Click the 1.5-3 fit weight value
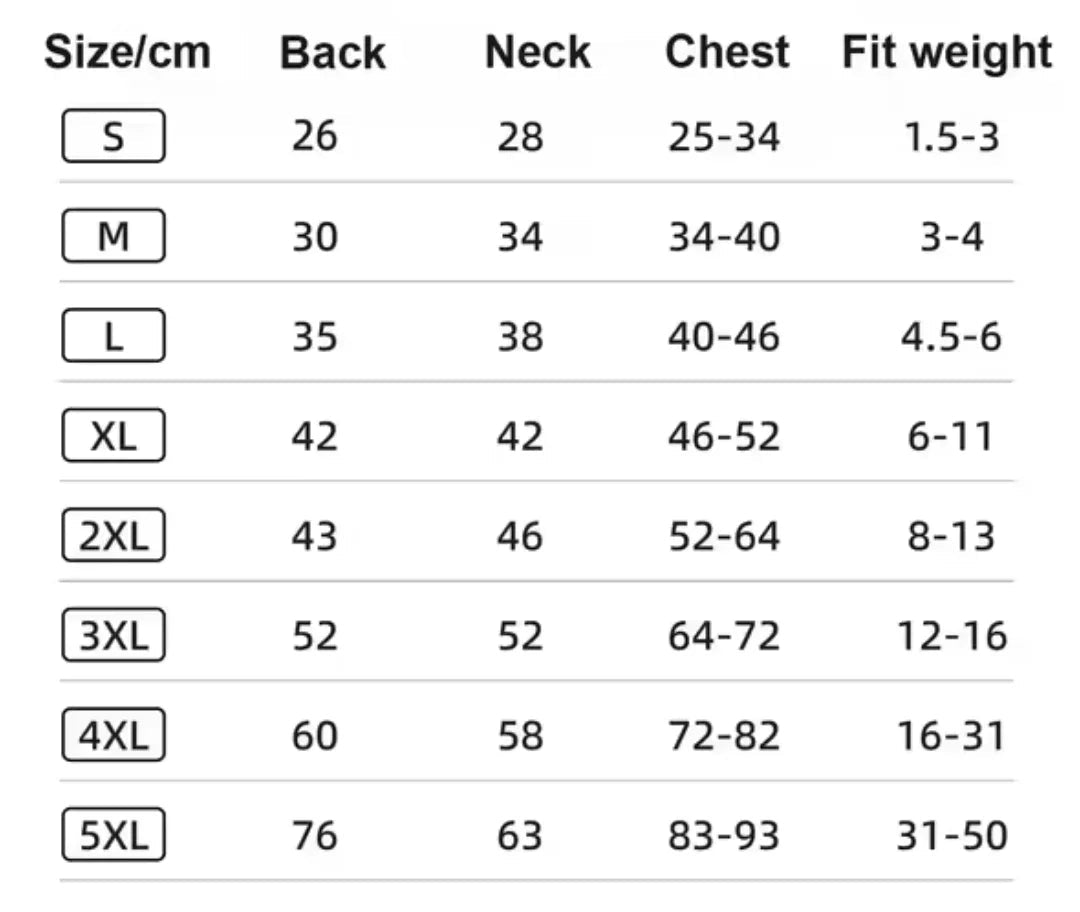 pyautogui.click(x=952, y=136)
